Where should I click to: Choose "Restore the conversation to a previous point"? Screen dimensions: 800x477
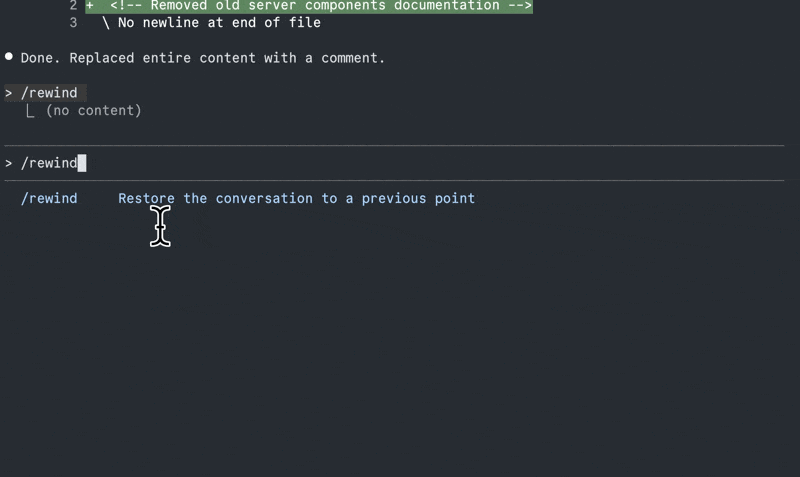[x=296, y=198]
